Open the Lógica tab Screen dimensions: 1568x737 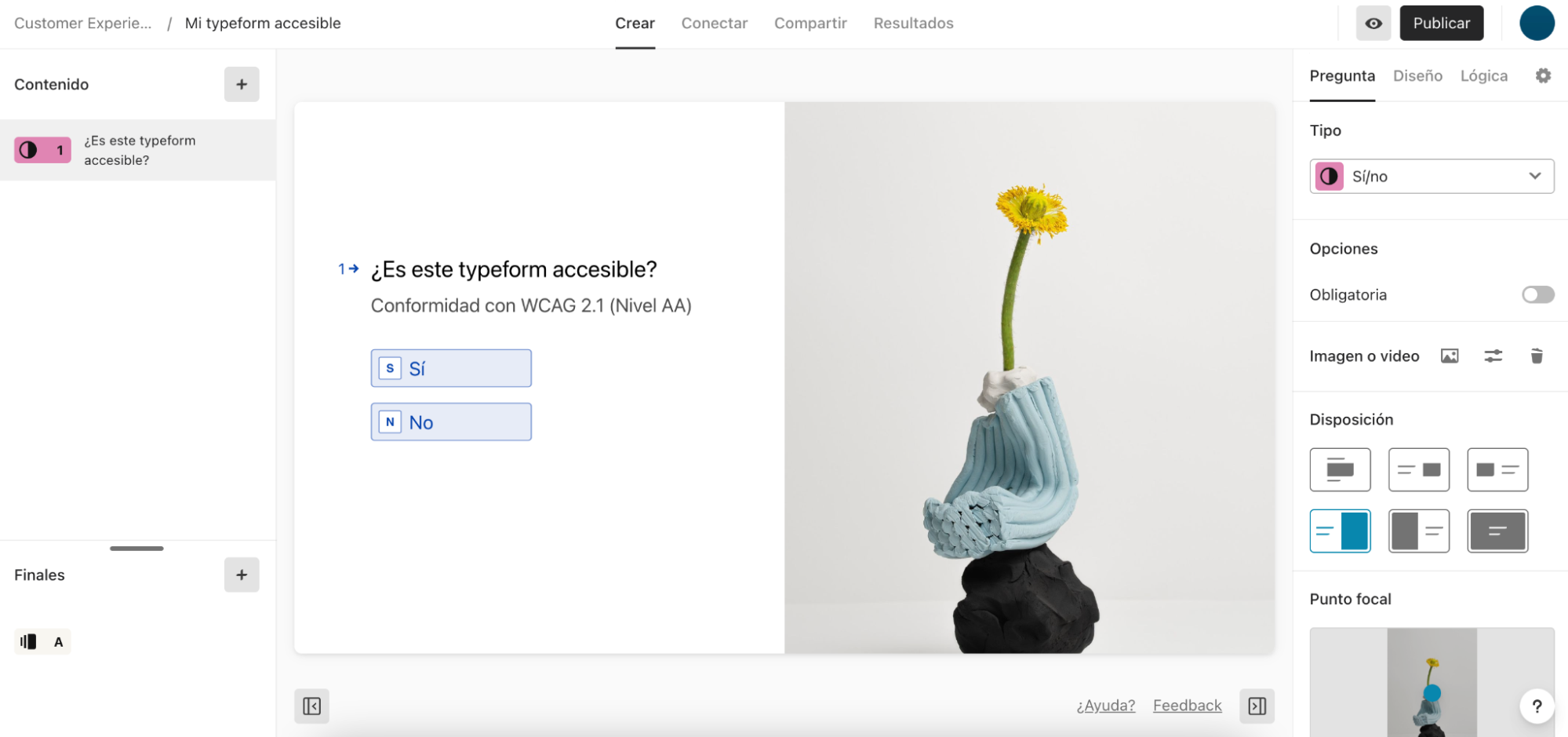[x=1483, y=75]
